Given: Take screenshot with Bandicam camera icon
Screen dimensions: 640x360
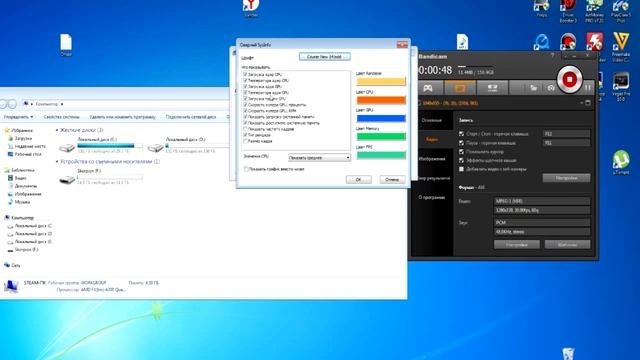Looking at the screenshot, I should 551,88.
